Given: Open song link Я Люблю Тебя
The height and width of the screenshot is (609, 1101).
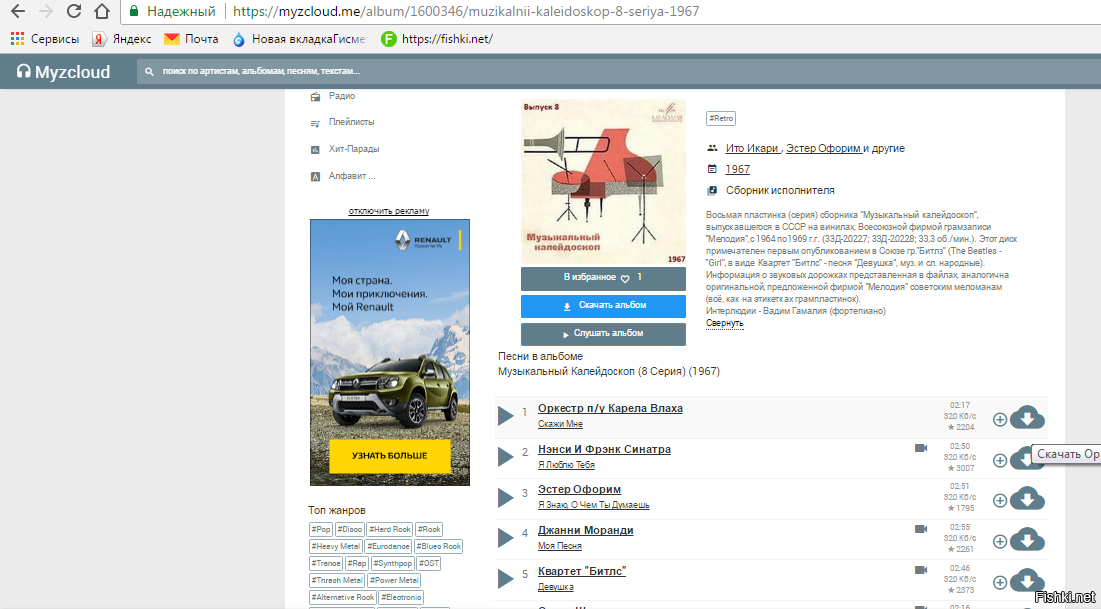Looking at the screenshot, I should 566,465.
